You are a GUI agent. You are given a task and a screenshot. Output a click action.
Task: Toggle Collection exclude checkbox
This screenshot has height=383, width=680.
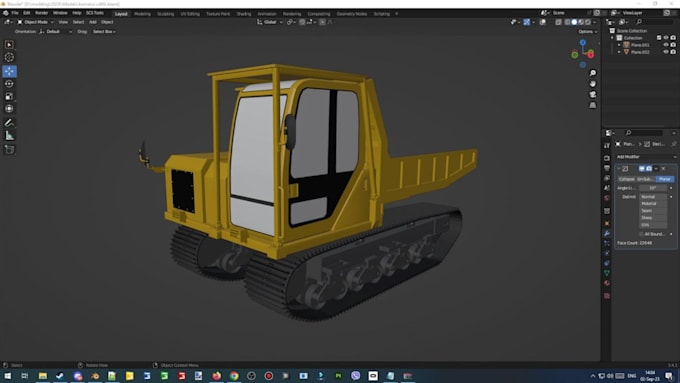tap(659, 38)
